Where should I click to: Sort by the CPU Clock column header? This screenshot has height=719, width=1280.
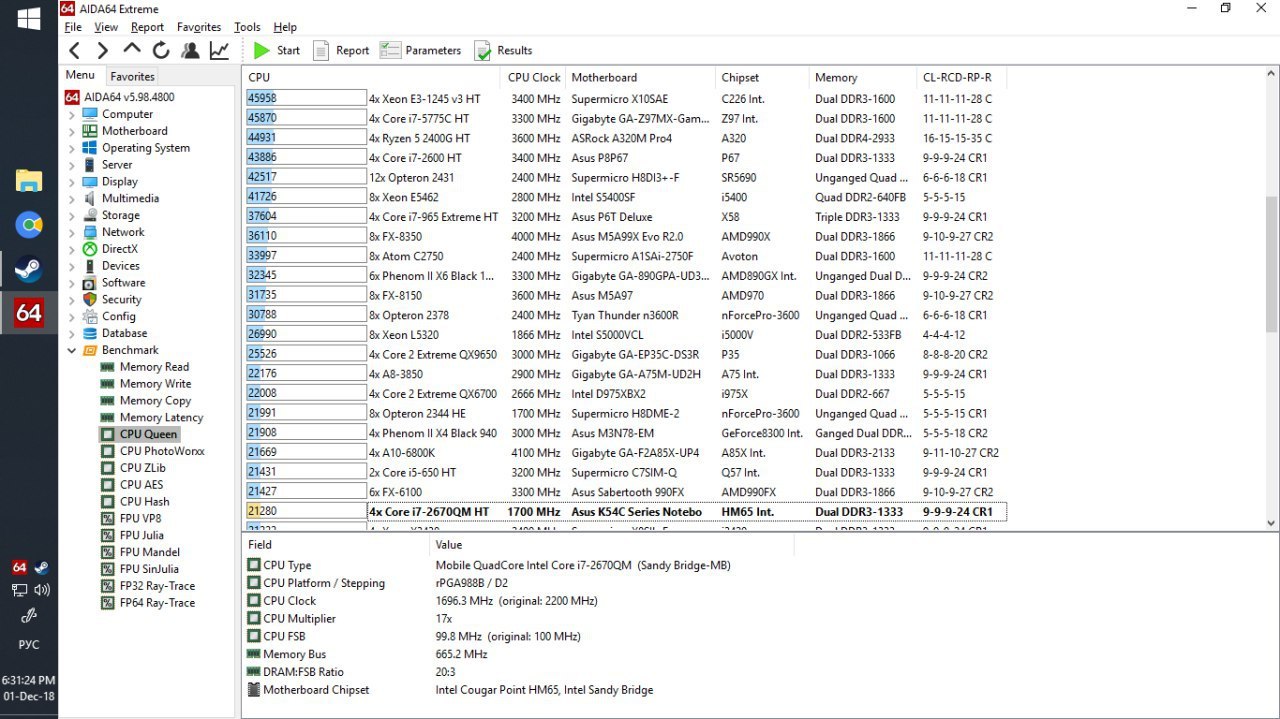pyautogui.click(x=532, y=77)
